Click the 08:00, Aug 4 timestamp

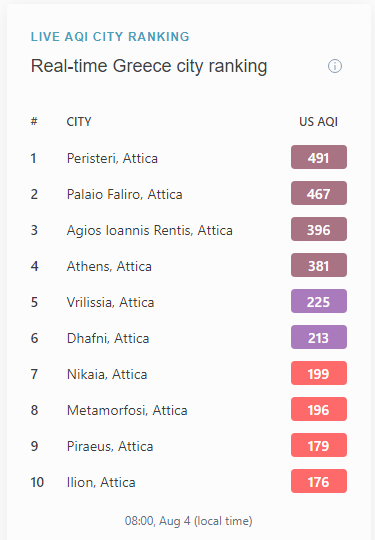pyautogui.click(x=189, y=521)
